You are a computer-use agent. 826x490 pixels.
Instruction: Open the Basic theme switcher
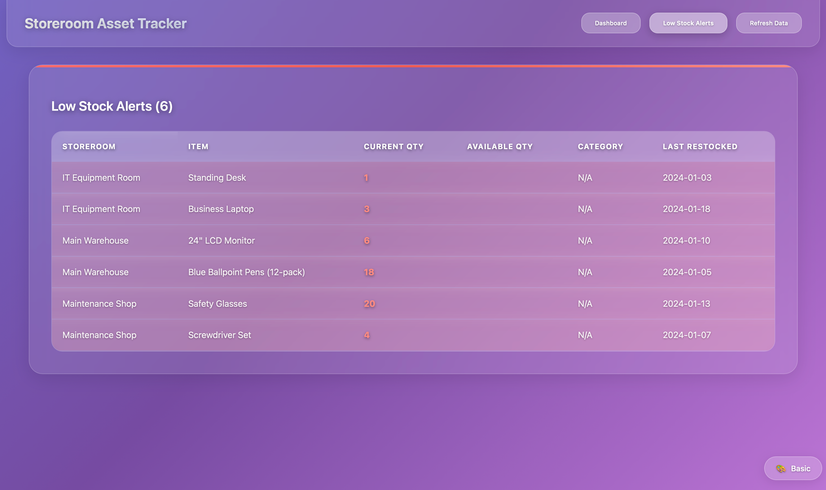(x=793, y=468)
